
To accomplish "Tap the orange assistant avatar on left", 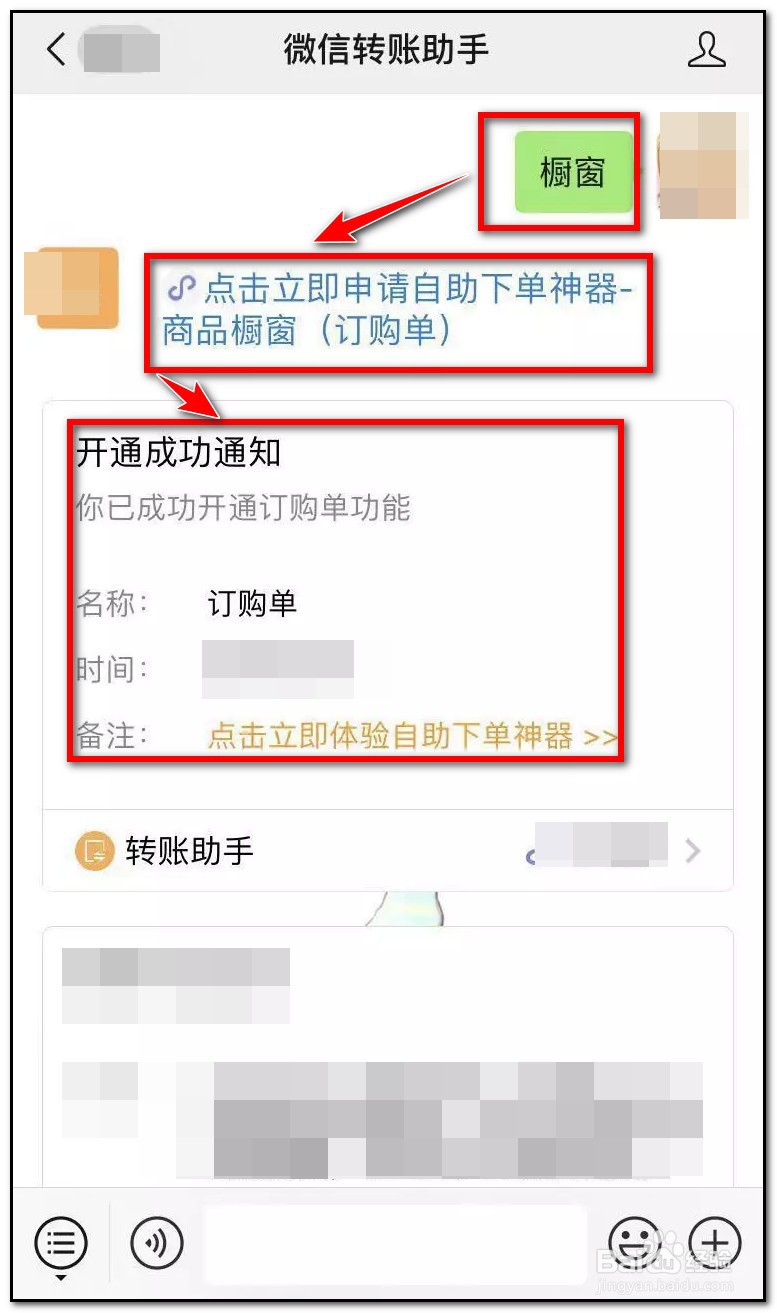I will [x=77, y=288].
